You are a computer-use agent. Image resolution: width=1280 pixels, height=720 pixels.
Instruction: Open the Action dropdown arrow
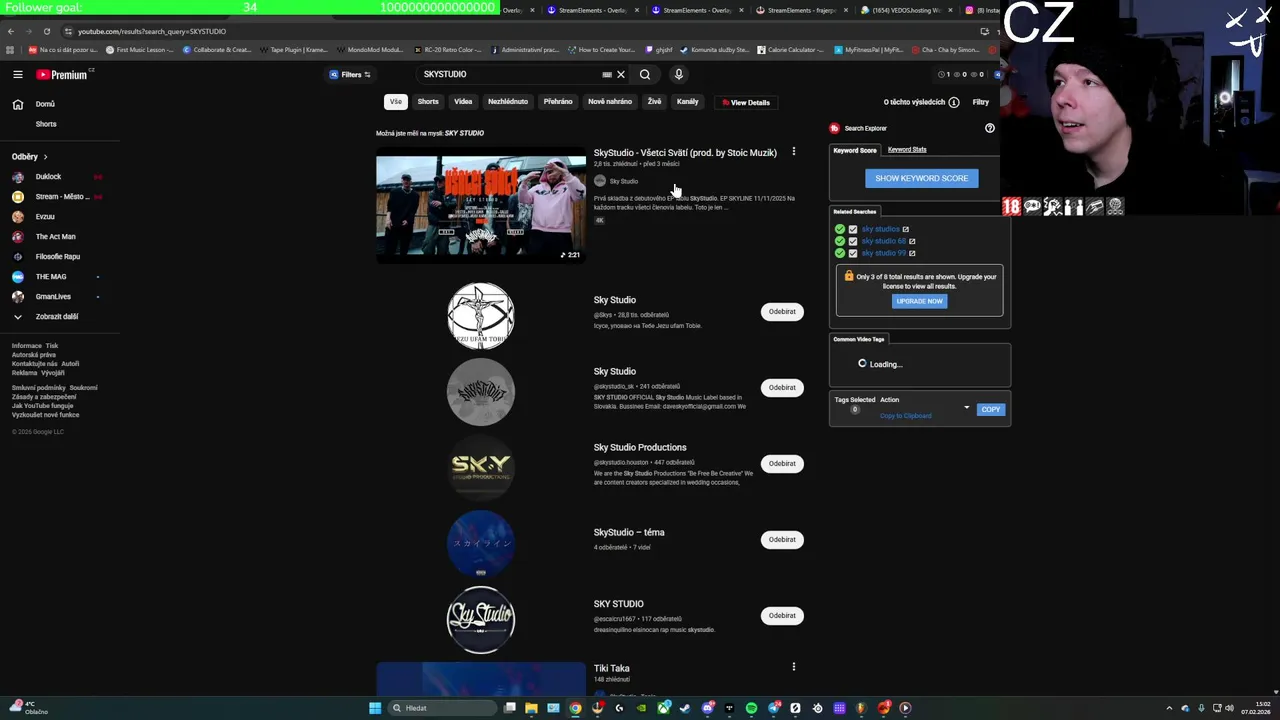967,408
